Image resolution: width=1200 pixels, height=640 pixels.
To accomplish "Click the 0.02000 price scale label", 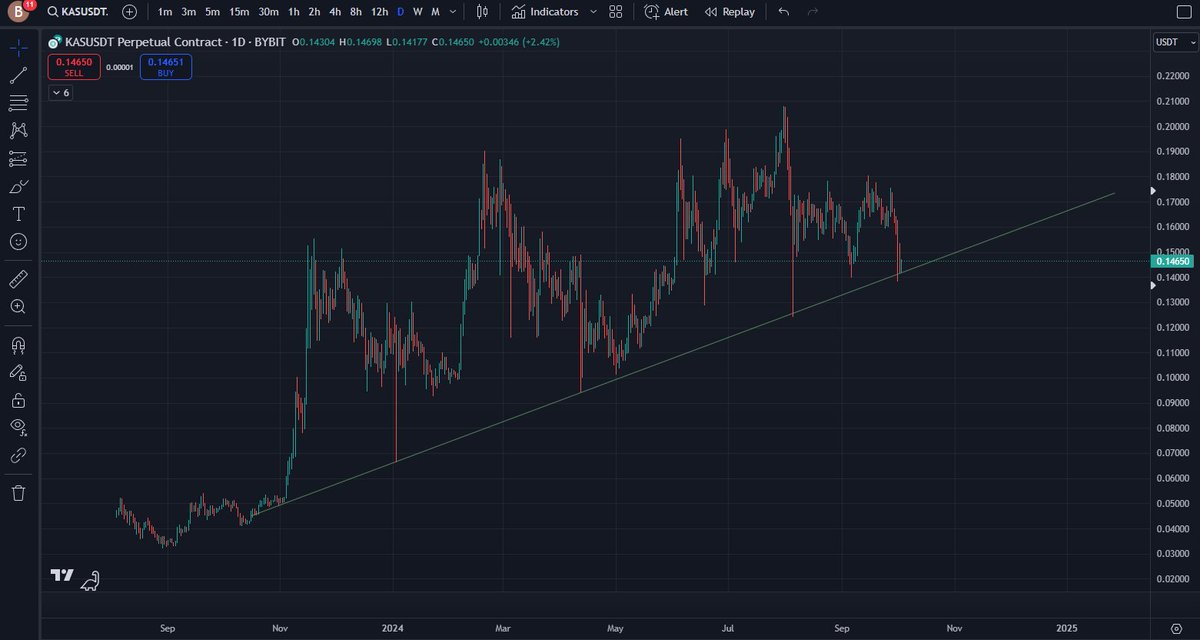I will [x=1172, y=578].
